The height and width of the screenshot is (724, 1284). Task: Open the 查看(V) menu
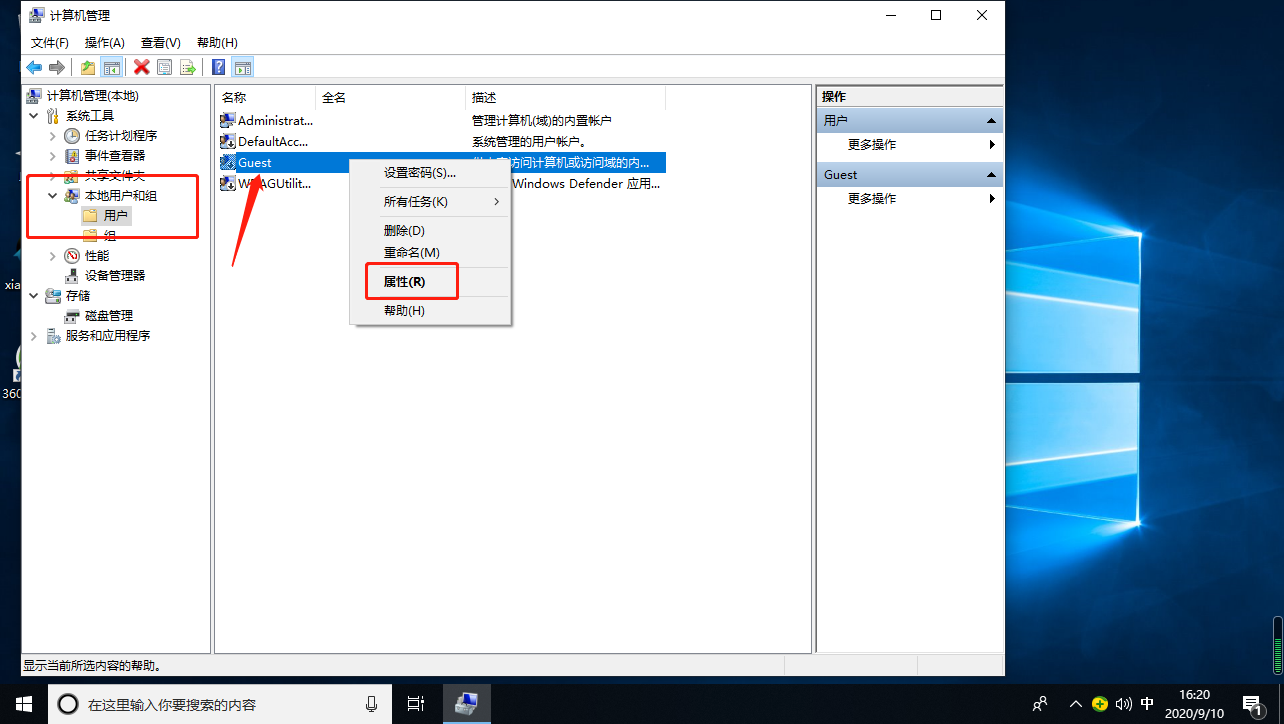click(161, 43)
